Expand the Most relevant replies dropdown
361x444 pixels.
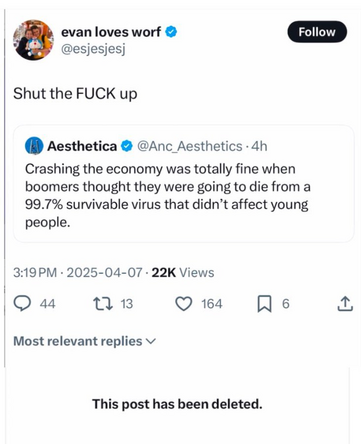(x=84, y=341)
